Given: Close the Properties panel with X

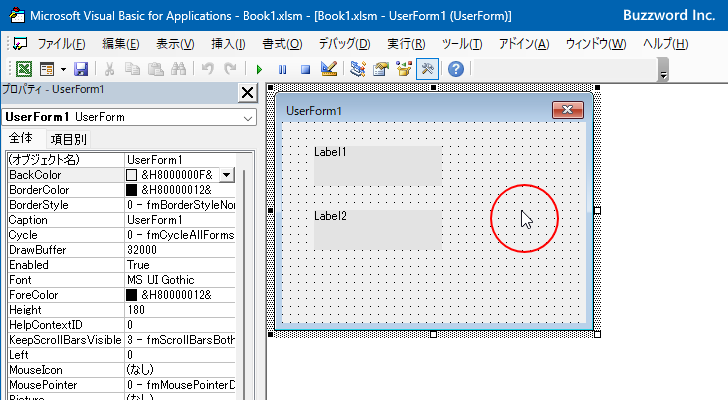Looking at the screenshot, I should tap(247, 93).
